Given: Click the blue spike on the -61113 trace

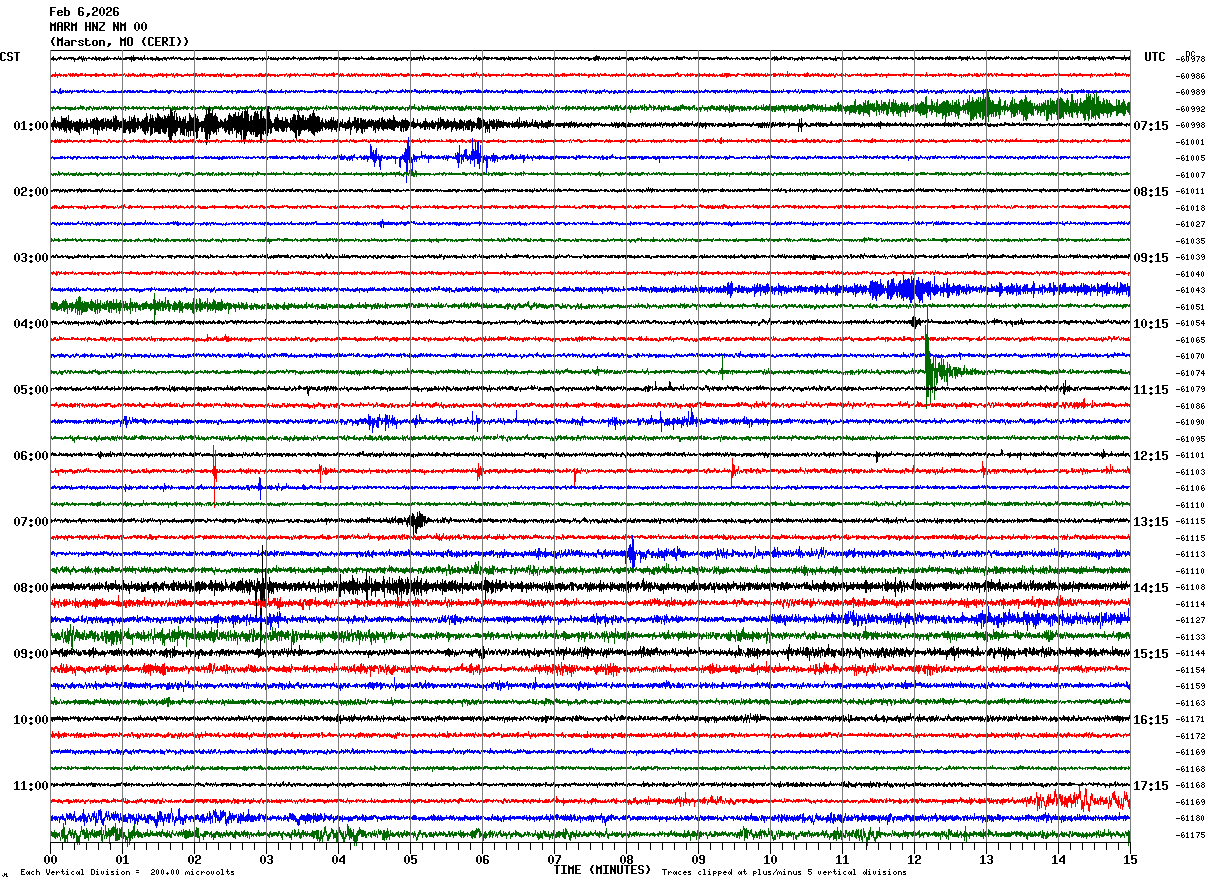Looking at the screenshot, I should 631,553.
